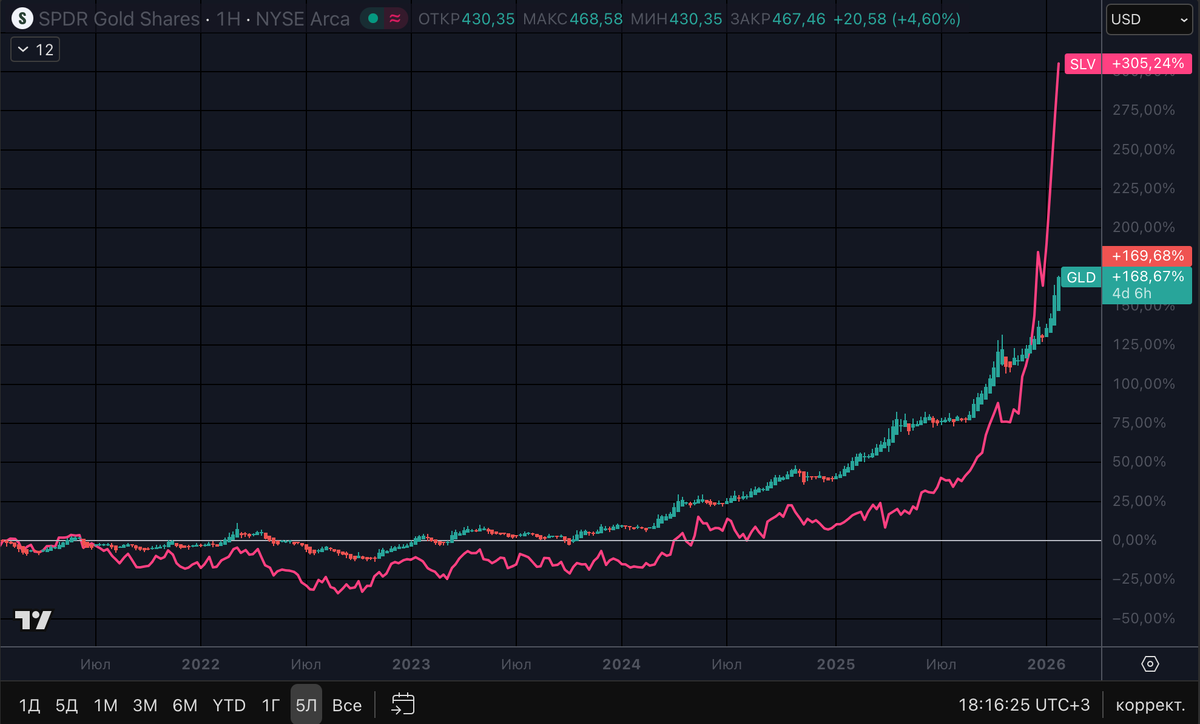This screenshot has width=1200, height=724.
Task: Click the +305,24% price label
Action: pyautogui.click(x=1146, y=64)
